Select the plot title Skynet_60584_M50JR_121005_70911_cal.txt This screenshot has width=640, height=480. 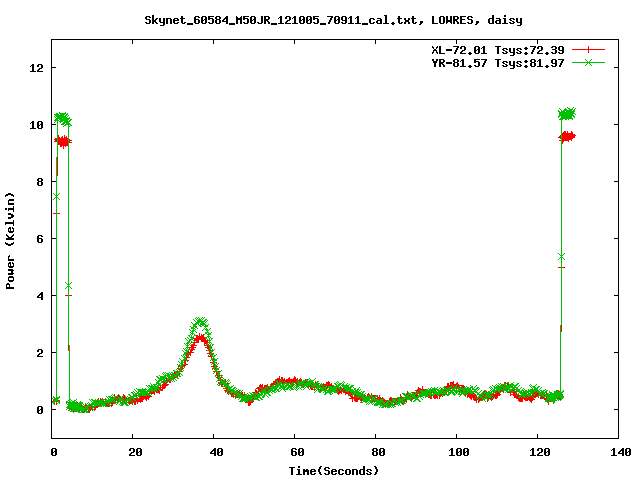281,20
